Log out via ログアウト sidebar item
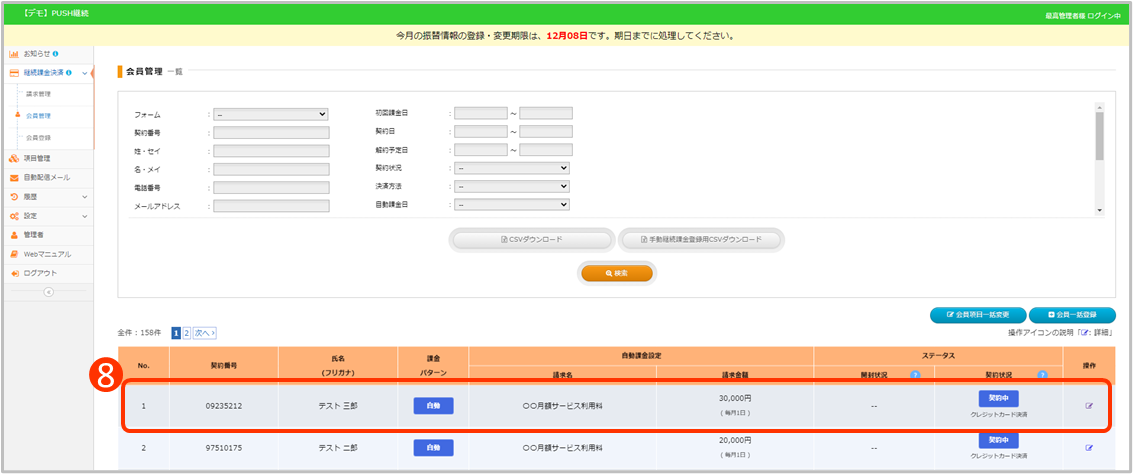 click(40, 273)
